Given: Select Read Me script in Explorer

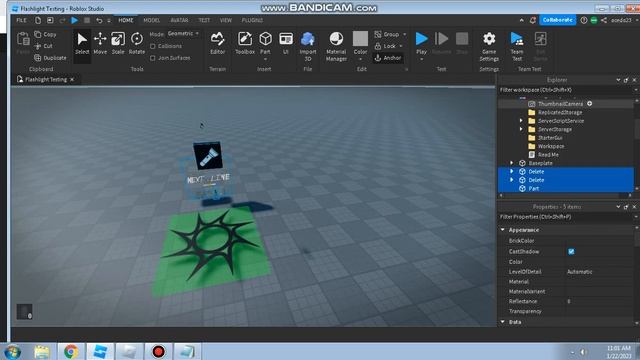Looking at the screenshot, I should pyautogui.click(x=548, y=155).
